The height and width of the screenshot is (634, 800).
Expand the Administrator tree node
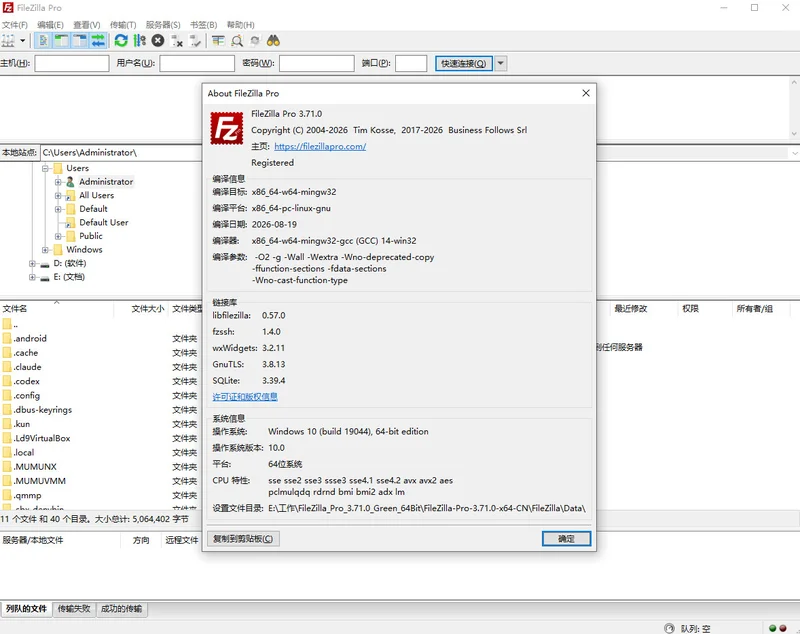58,182
